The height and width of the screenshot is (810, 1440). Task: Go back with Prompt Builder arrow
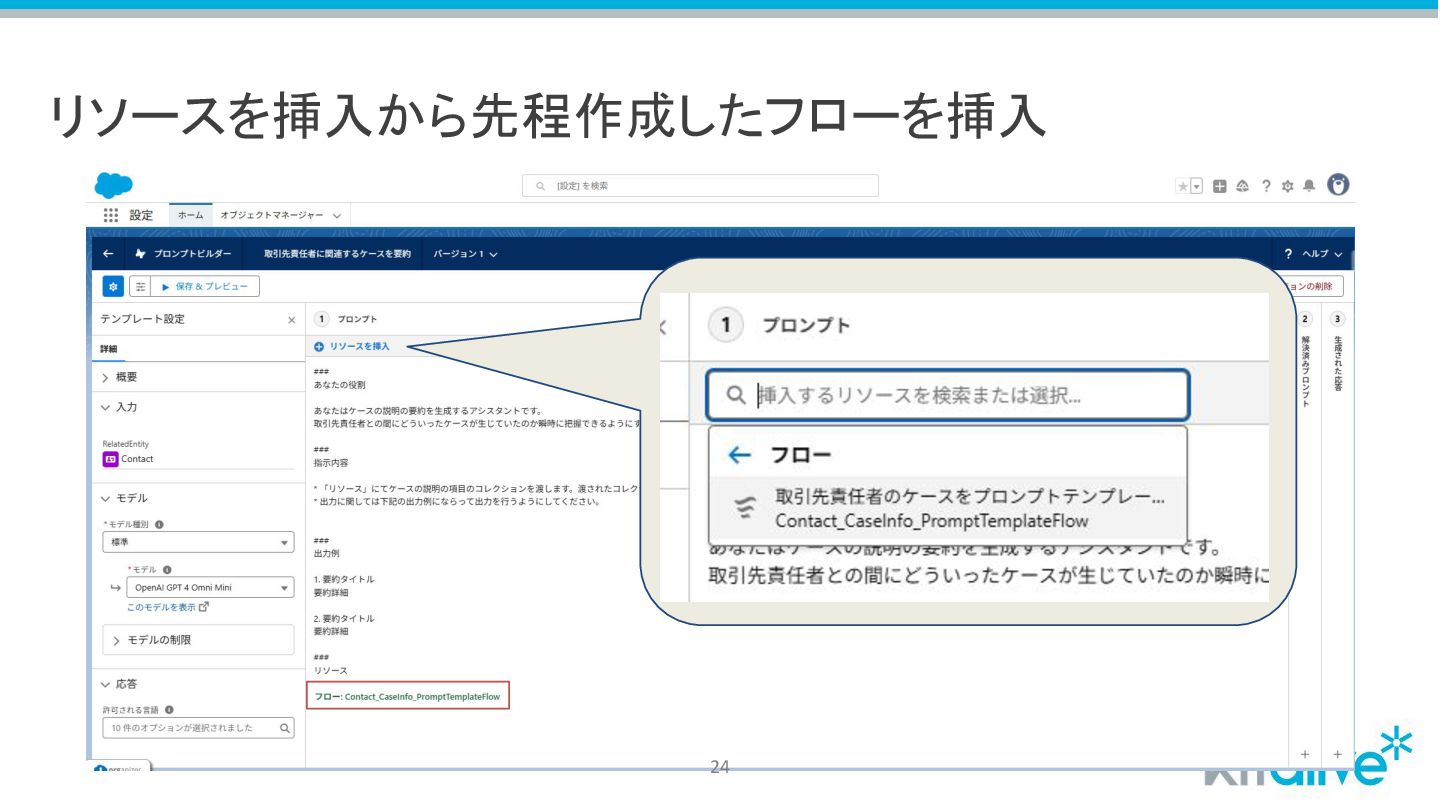point(108,254)
